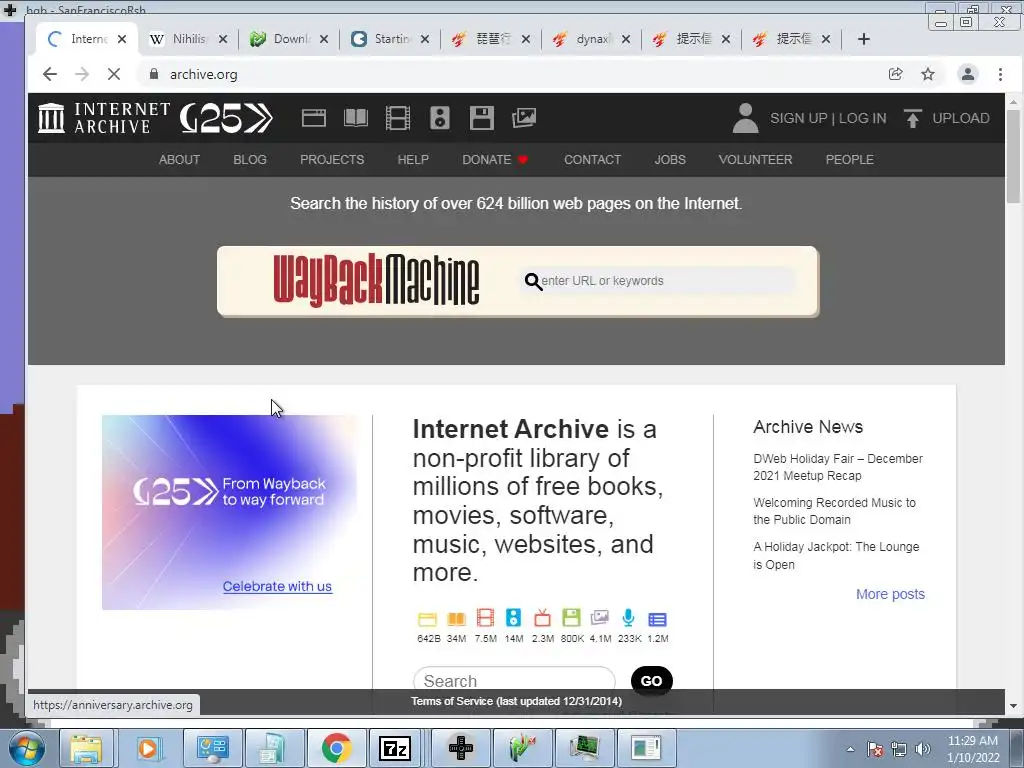The width and height of the screenshot is (1024, 768).
Task: Click the anniversary banner image
Action: 230,512
